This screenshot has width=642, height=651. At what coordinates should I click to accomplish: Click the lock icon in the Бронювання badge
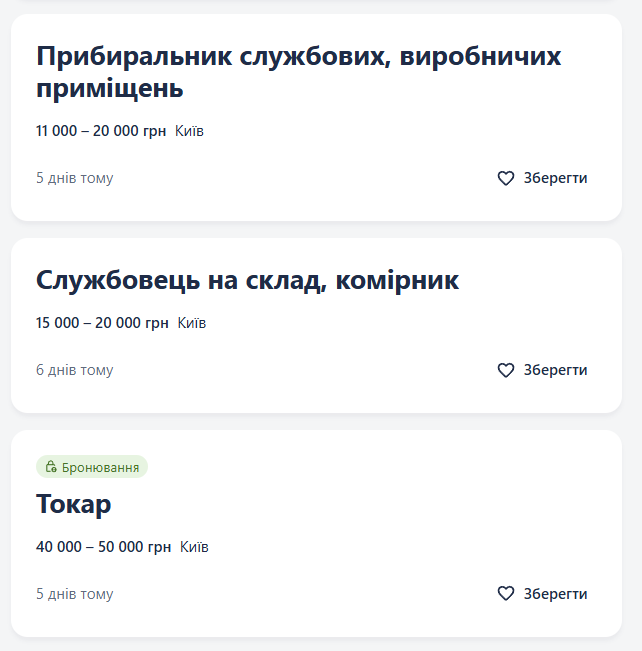point(51,467)
